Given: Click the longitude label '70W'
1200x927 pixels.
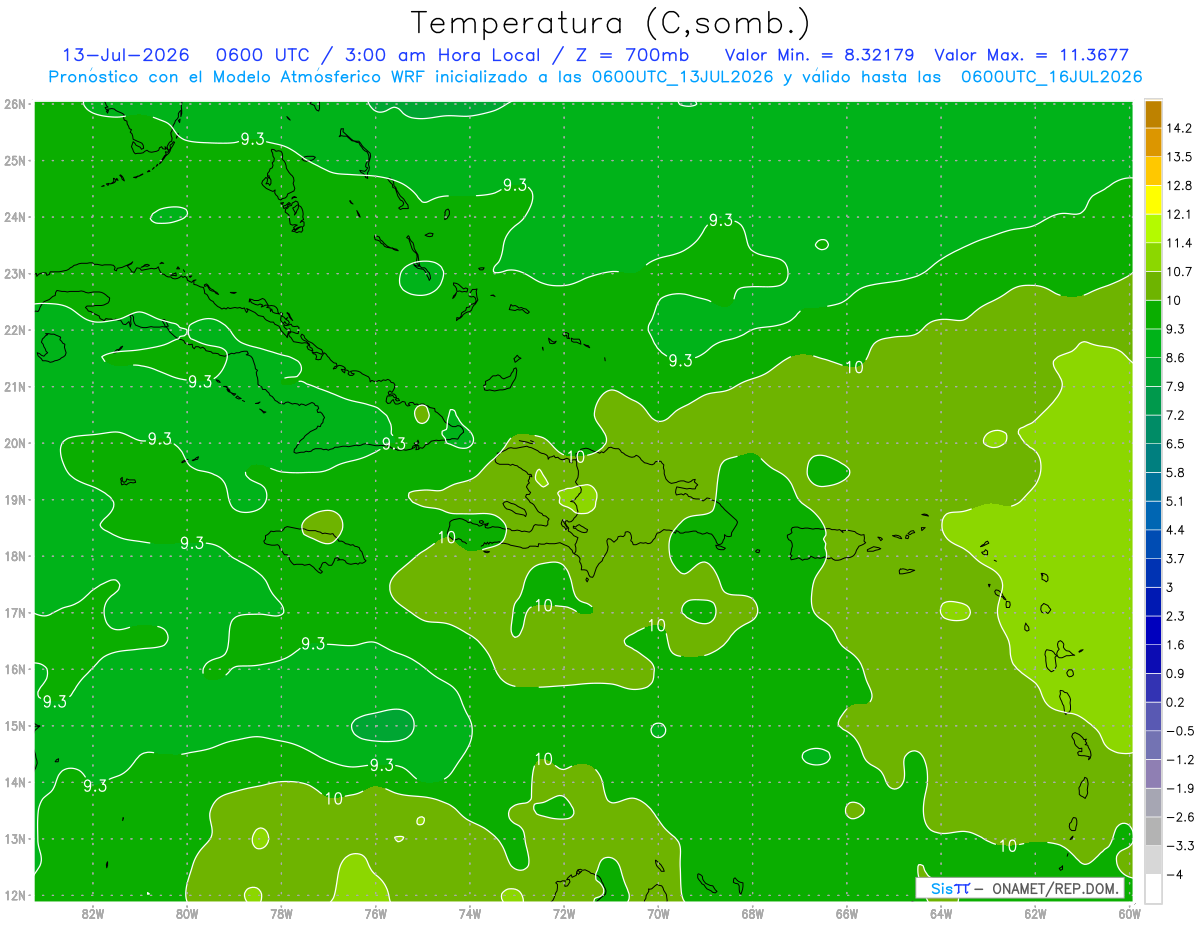Looking at the screenshot, I should pyautogui.click(x=659, y=913).
